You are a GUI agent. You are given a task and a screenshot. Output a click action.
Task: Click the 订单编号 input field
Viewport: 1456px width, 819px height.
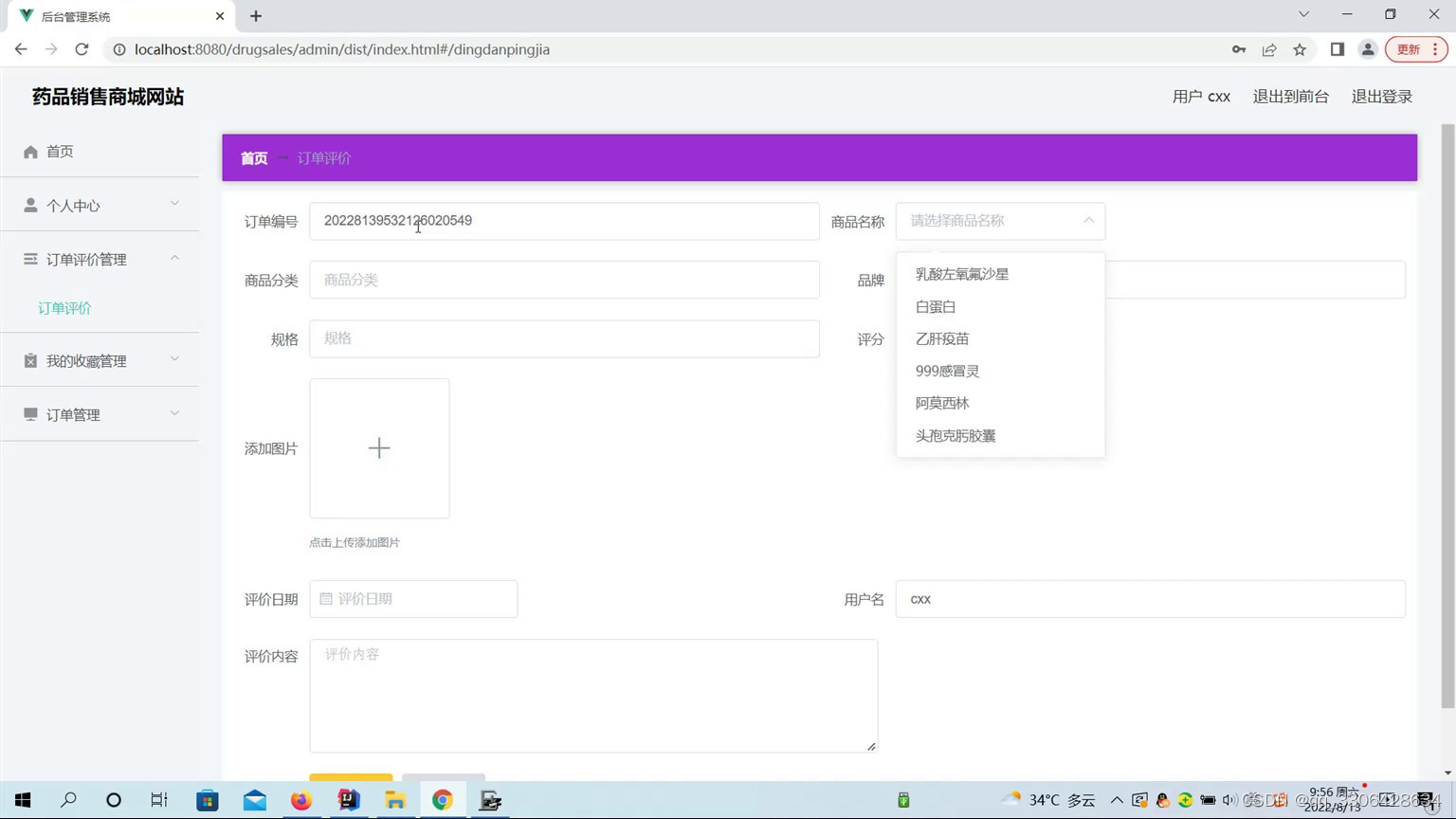click(x=564, y=221)
